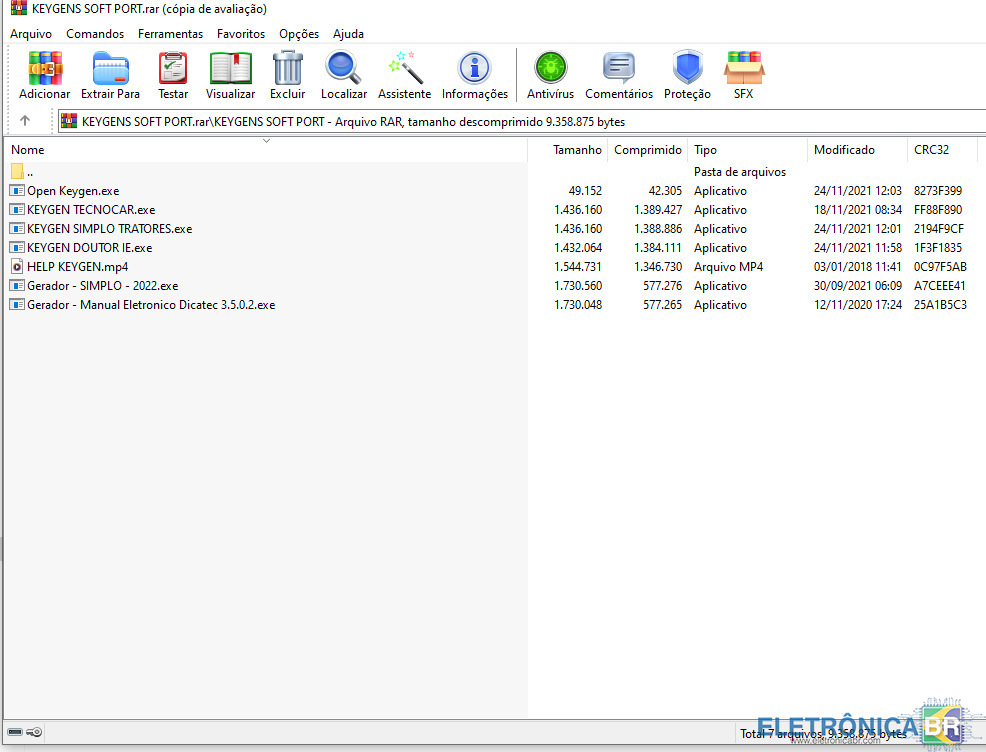The width and height of the screenshot is (986, 752).
Task: Open the Arquivo menu
Action: [x=31, y=34]
